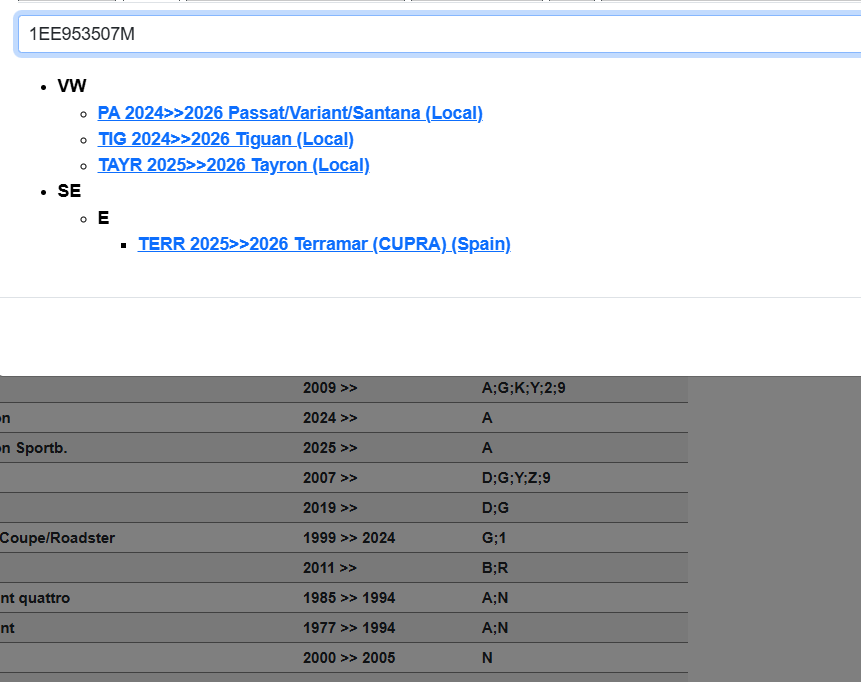The width and height of the screenshot is (861, 682).
Task: Select the TAYR 2025>>2026 Tayron link
Action: point(233,165)
